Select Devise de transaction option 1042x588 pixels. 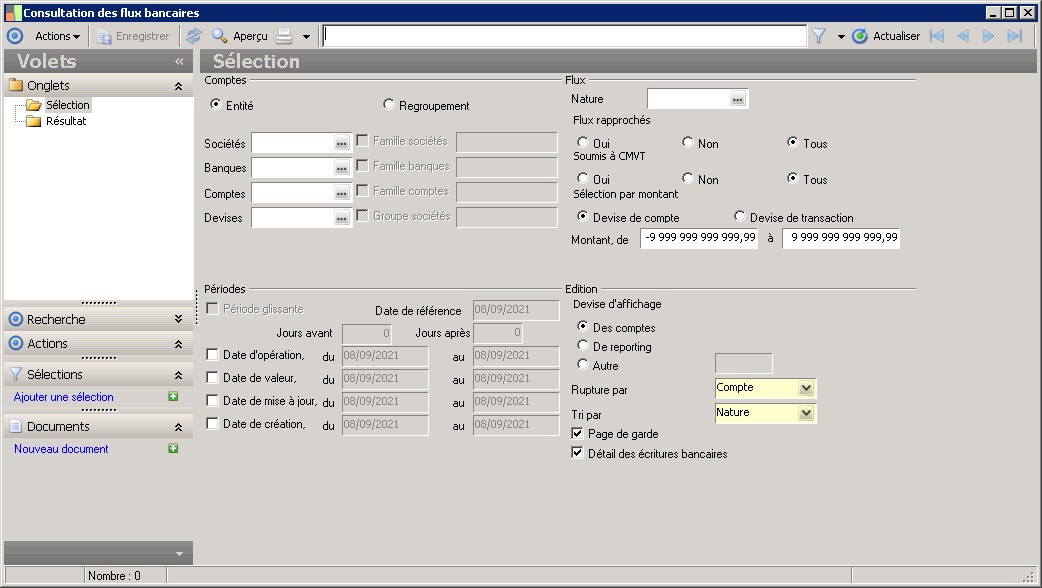(740, 217)
